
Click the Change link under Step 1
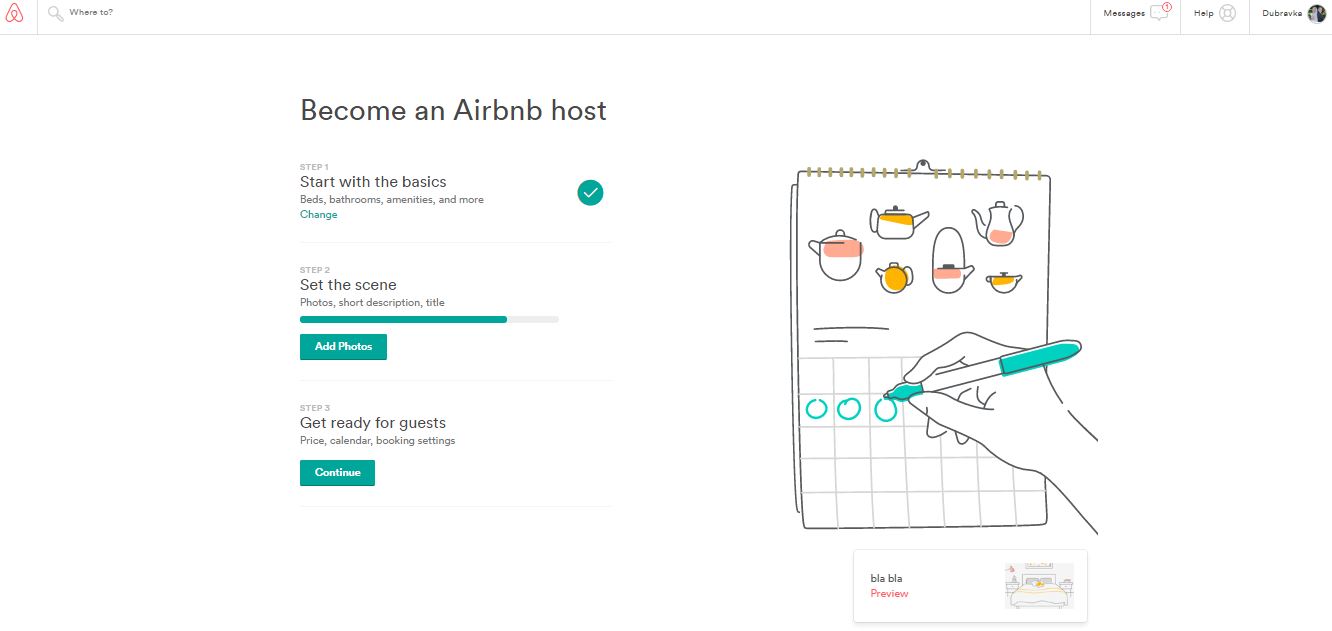point(318,215)
